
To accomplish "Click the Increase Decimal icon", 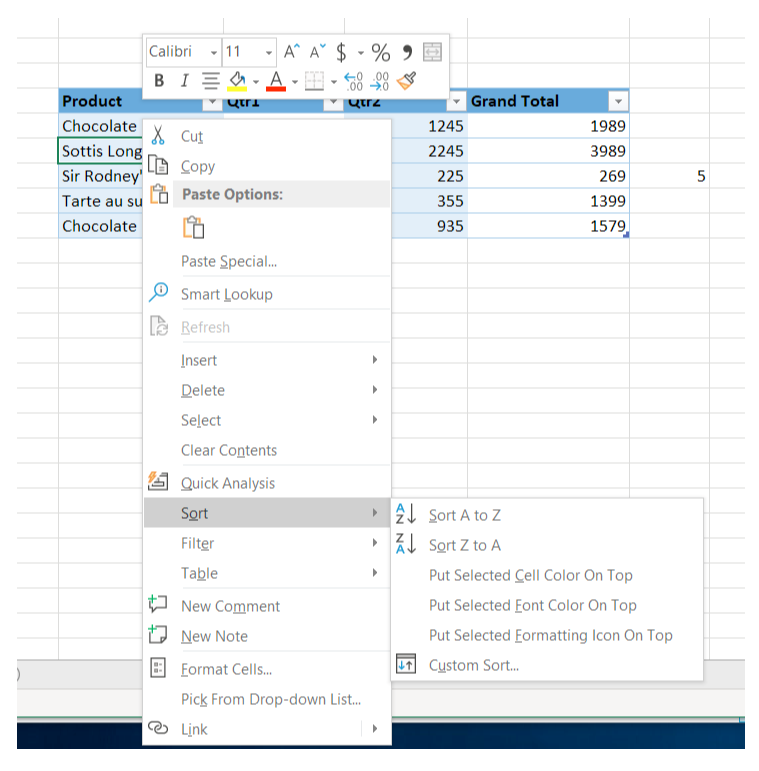I will point(353,81).
